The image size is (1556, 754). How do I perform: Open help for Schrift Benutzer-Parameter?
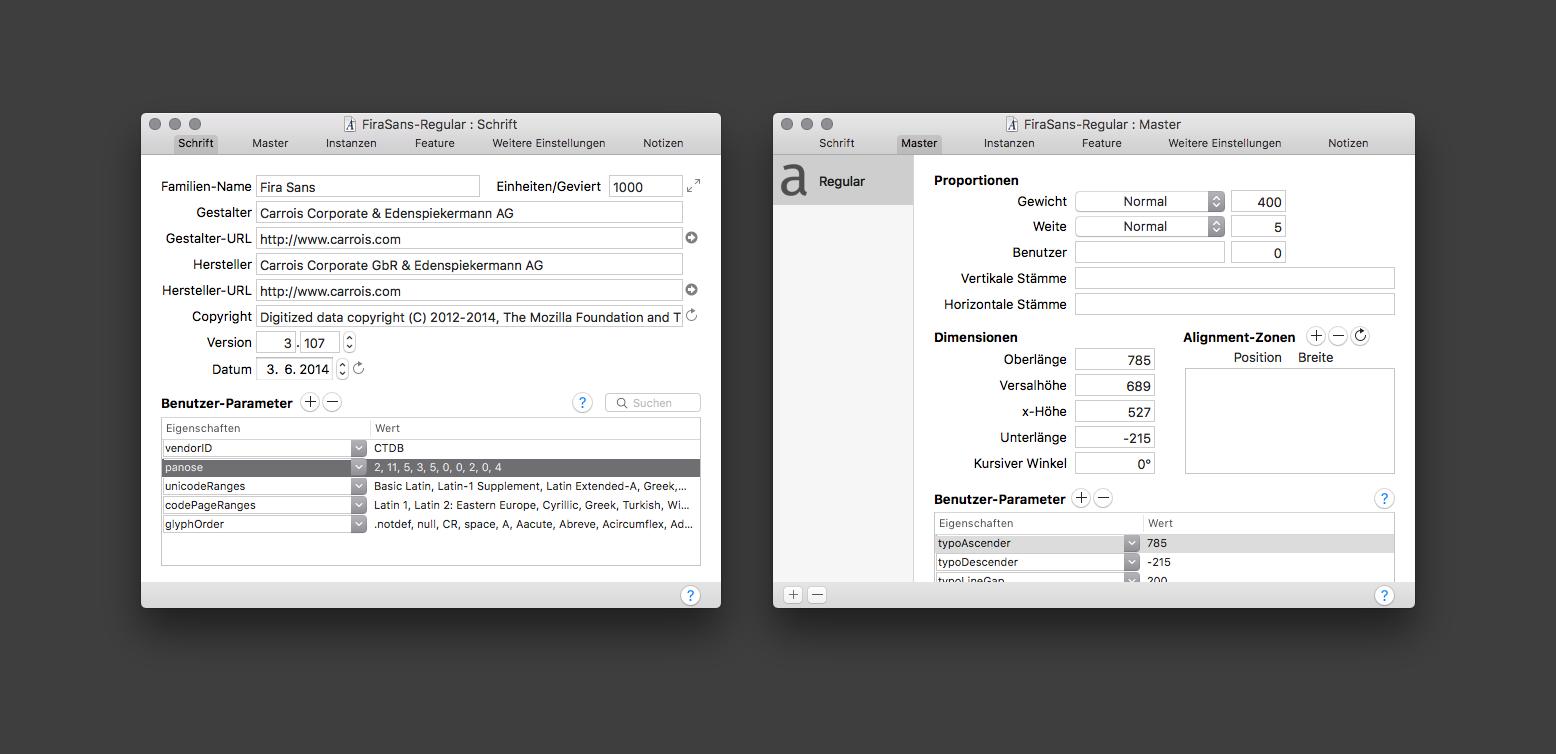583,403
